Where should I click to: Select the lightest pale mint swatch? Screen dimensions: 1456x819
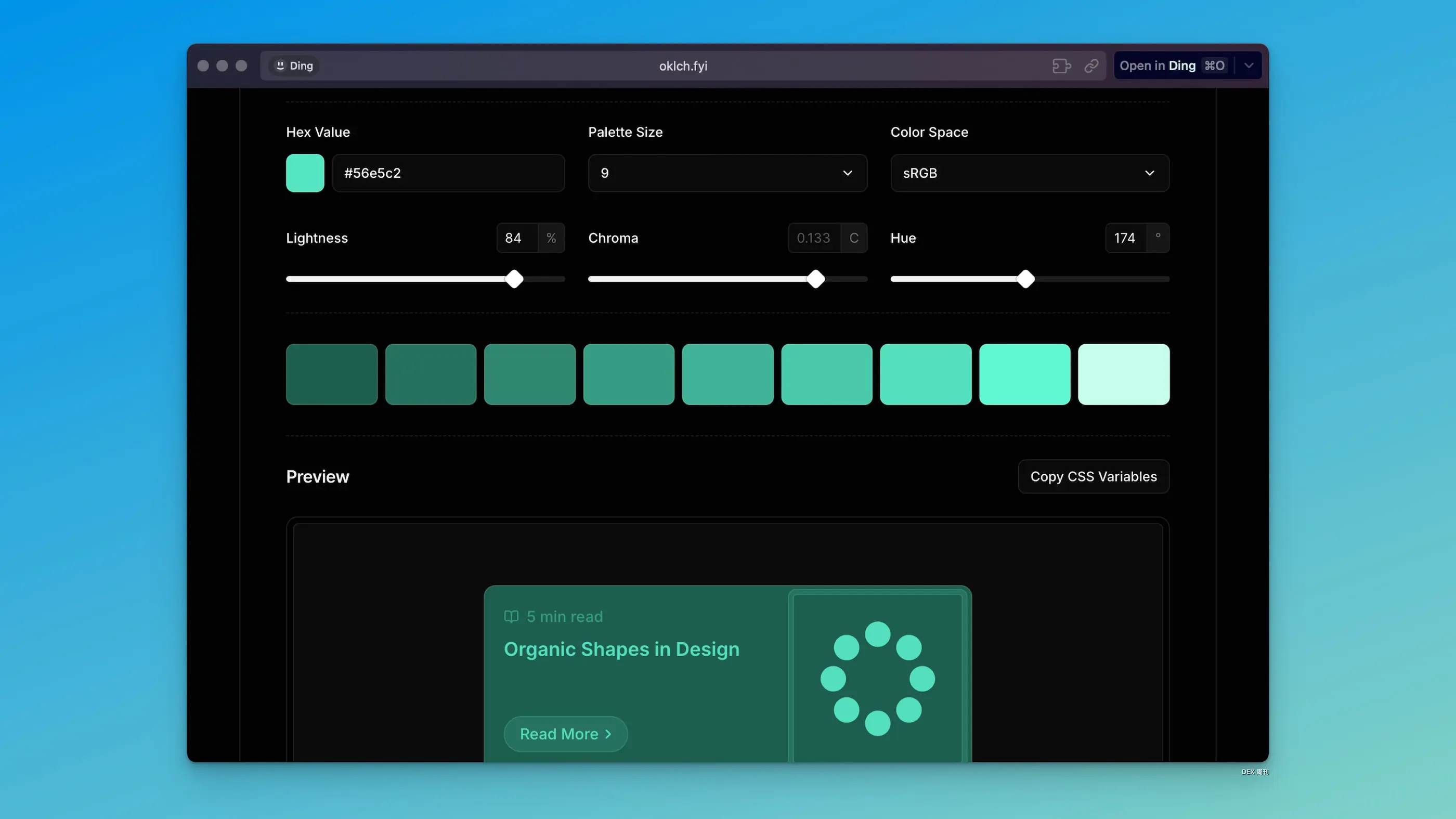[x=1124, y=374]
